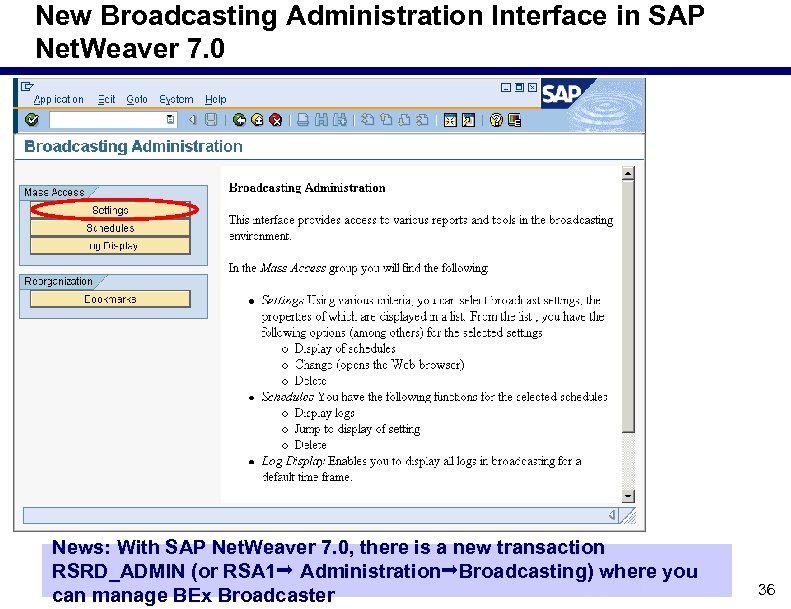Image resolution: width=791 pixels, height=609 pixels.
Task: Collapse the command field with the left triangle
Action: click(x=192, y=120)
